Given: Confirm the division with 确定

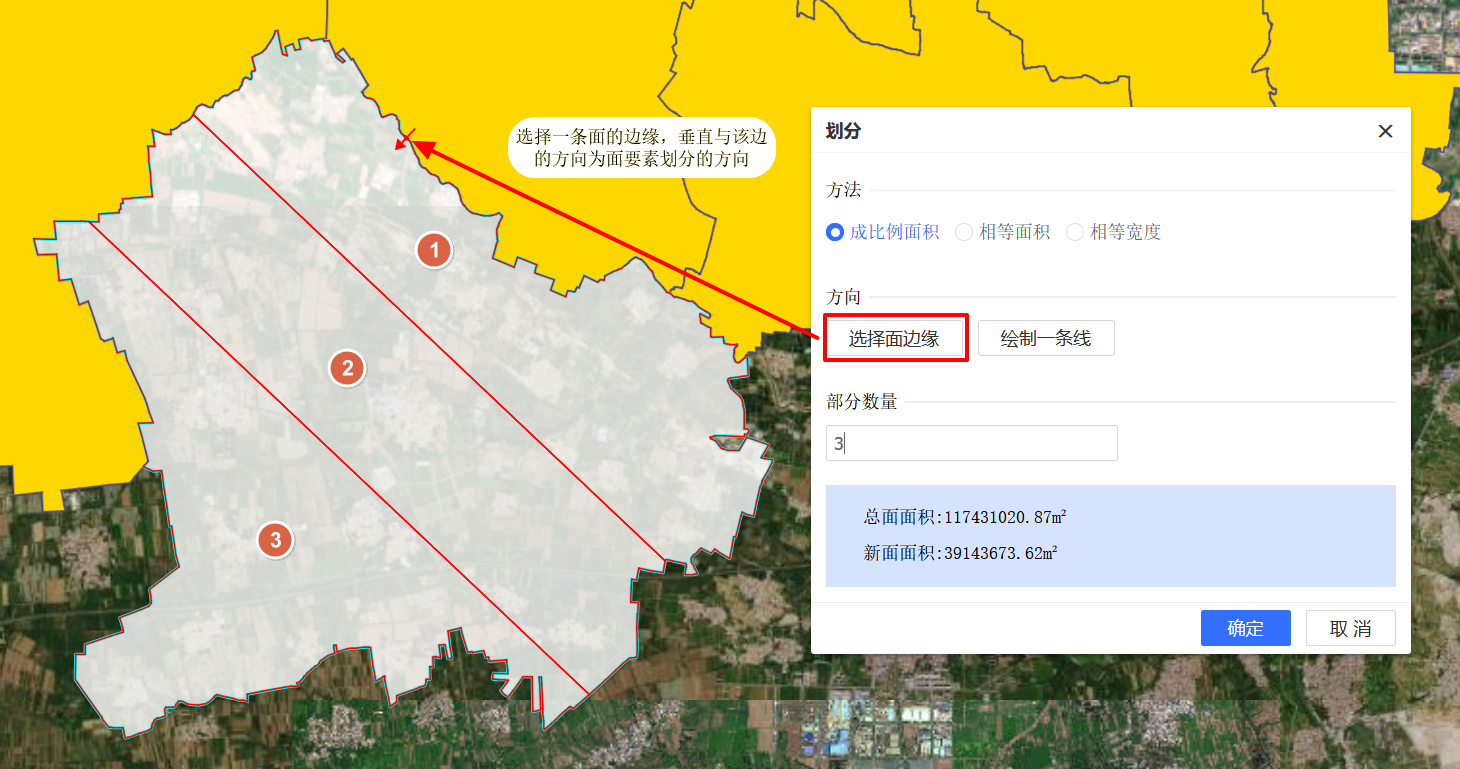Looking at the screenshot, I should (1245, 628).
